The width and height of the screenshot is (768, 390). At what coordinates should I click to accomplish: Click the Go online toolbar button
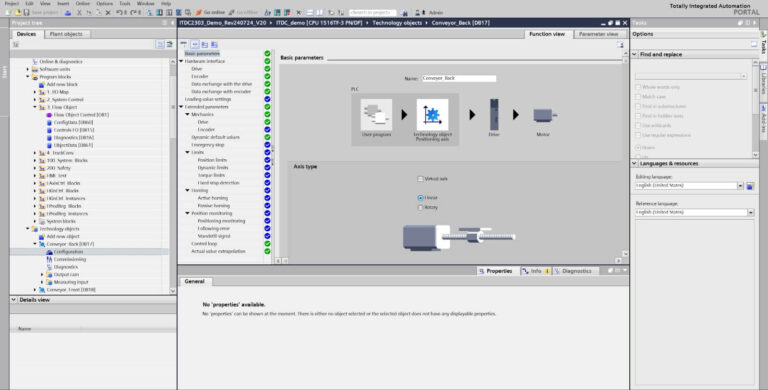[210, 12]
